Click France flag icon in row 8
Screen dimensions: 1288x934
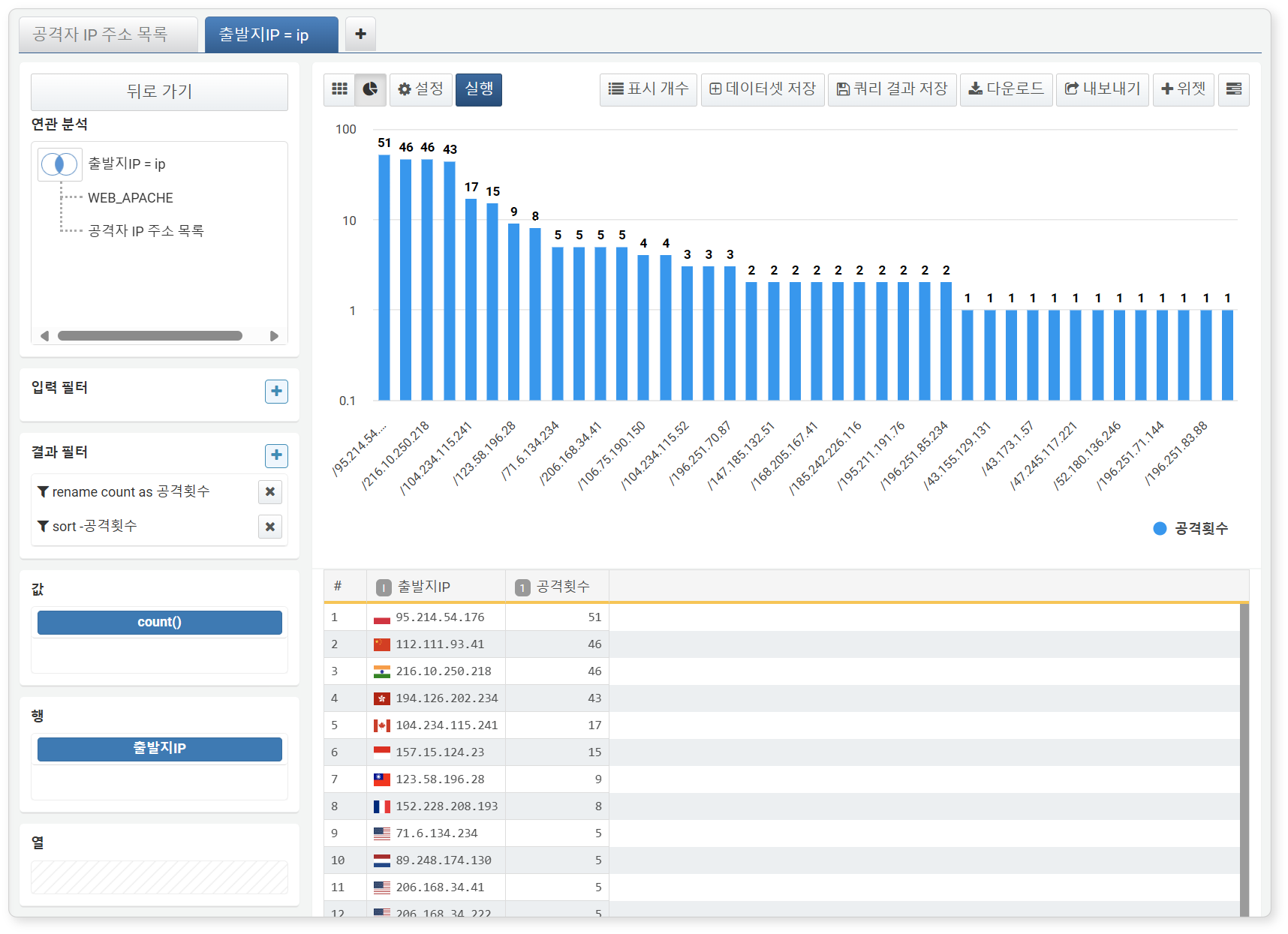pyautogui.click(x=382, y=806)
